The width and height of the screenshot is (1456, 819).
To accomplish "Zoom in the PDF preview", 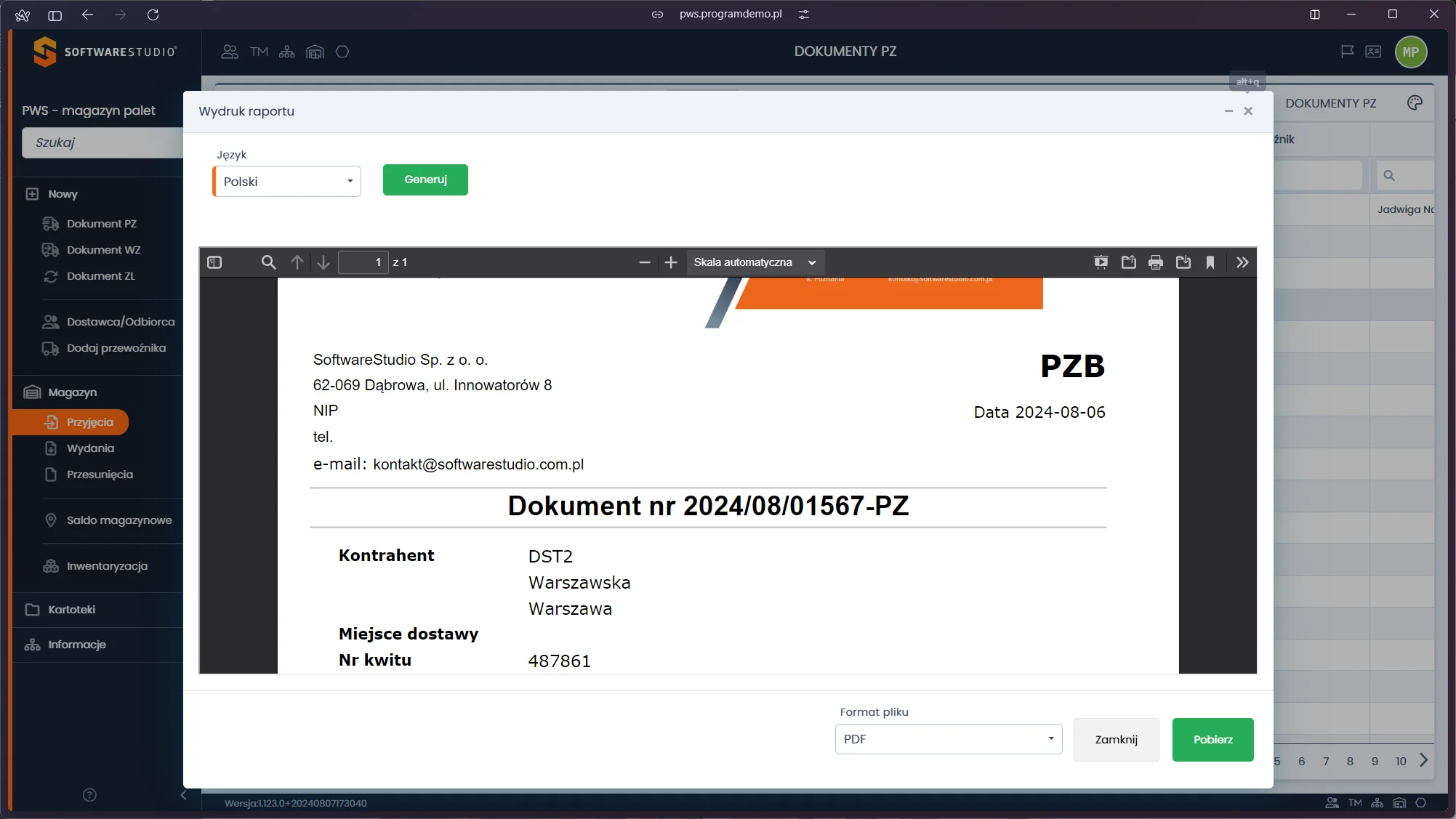I will pos(671,262).
